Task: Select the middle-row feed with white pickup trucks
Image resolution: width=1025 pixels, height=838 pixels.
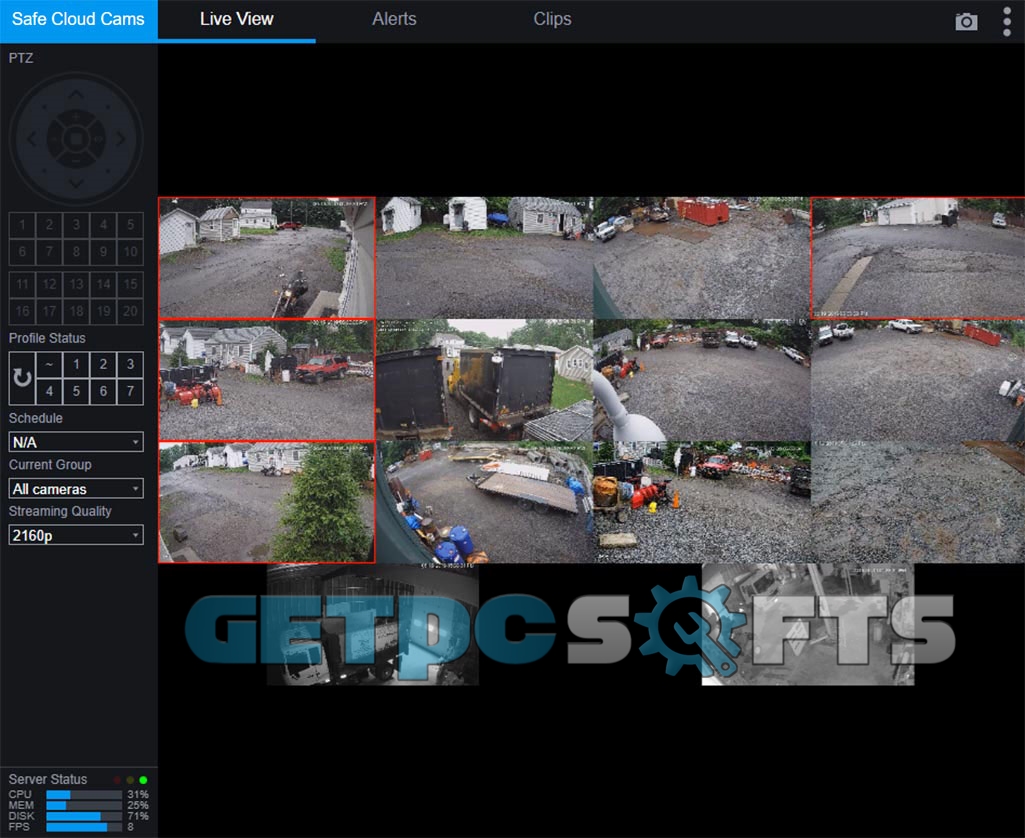Action: pos(918,380)
